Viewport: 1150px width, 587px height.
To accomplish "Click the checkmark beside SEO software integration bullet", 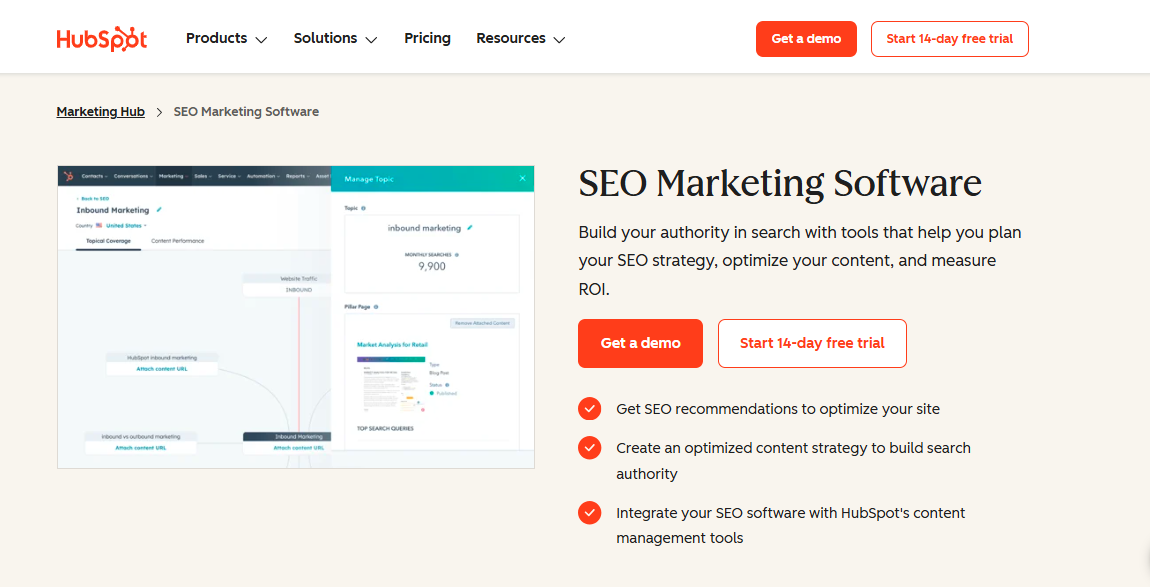I will 589,512.
